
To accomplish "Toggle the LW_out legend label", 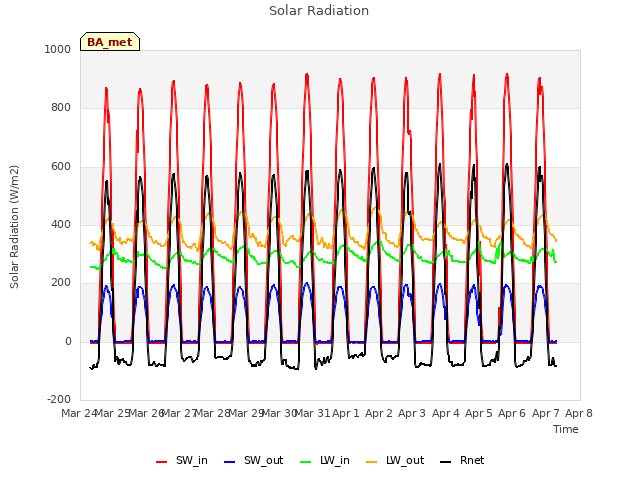I will 405,460.
